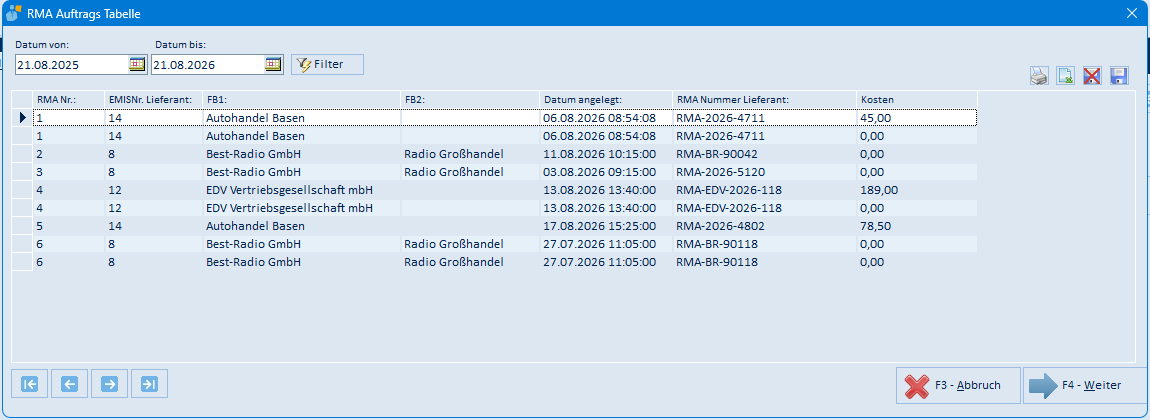Sort by the EMISNr. Lieferant column header
Image resolution: width=1150 pixels, height=420 pixels.
click(153, 99)
